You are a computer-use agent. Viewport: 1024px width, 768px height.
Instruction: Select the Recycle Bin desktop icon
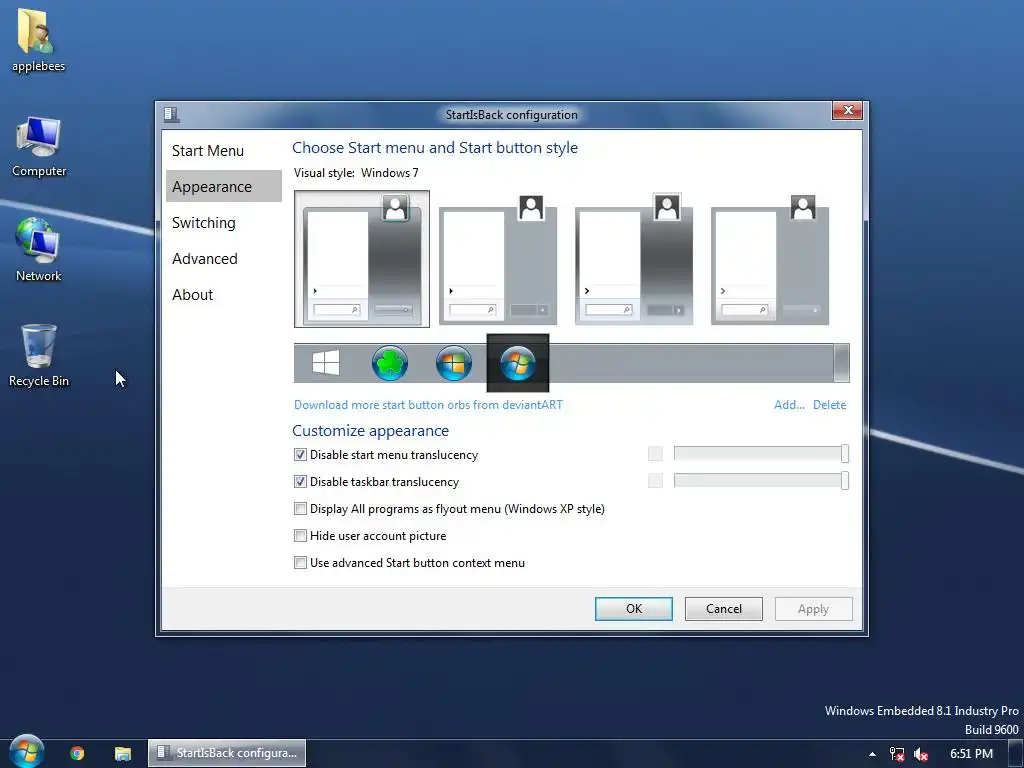coord(39,356)
